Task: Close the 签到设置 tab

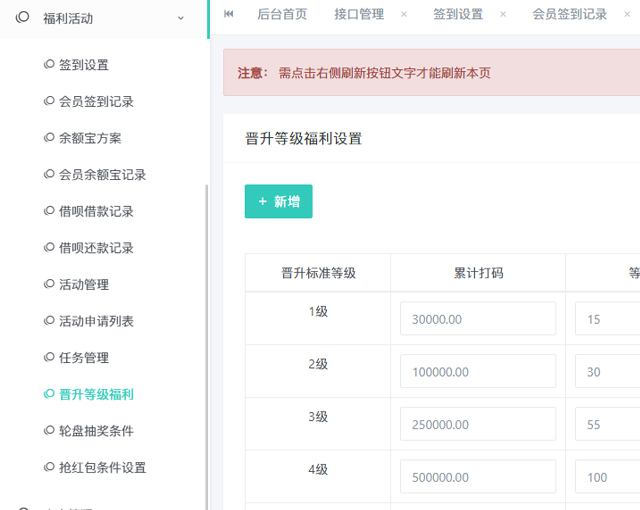Action: [503, 14]
